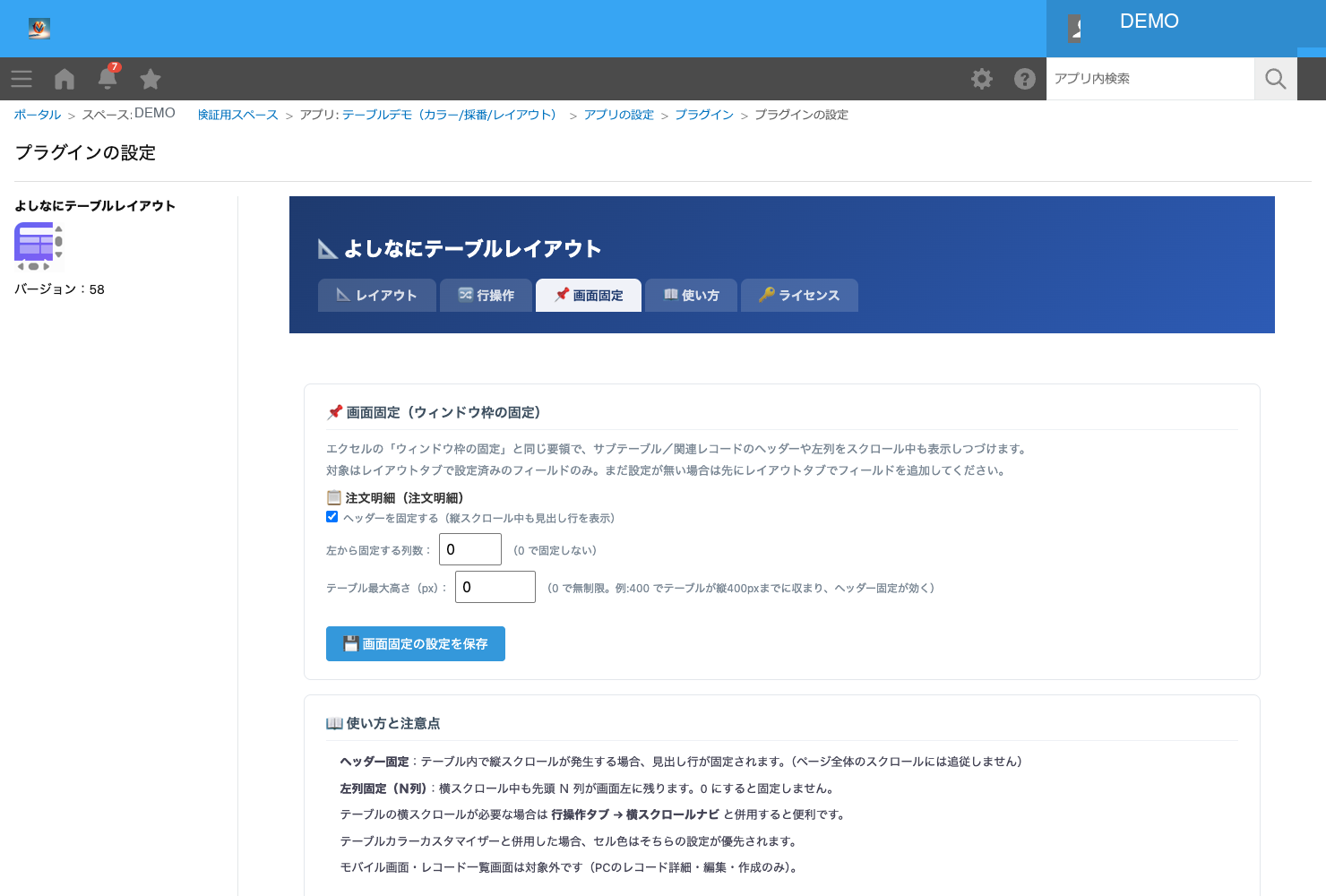Toggle the ヘッダーを固定する checkbox
This screenshot has width=1326, height=896.
point(332,517)
